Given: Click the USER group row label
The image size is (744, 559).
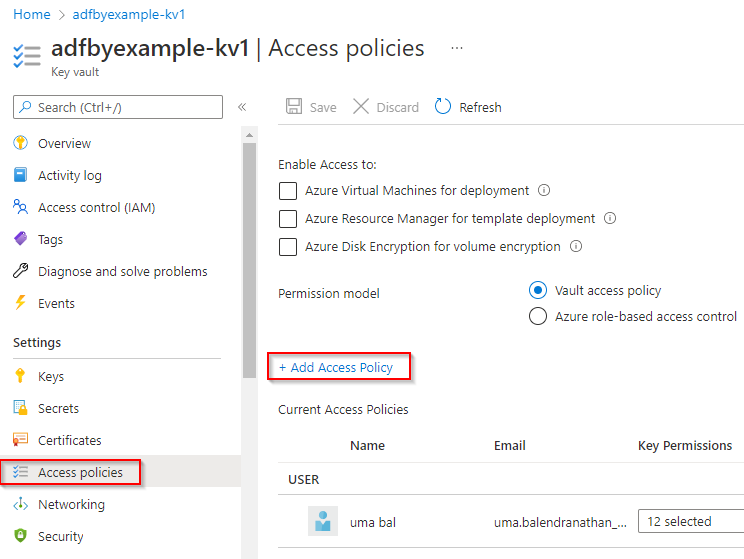Looking at the screenshot, I should point(304,479).
